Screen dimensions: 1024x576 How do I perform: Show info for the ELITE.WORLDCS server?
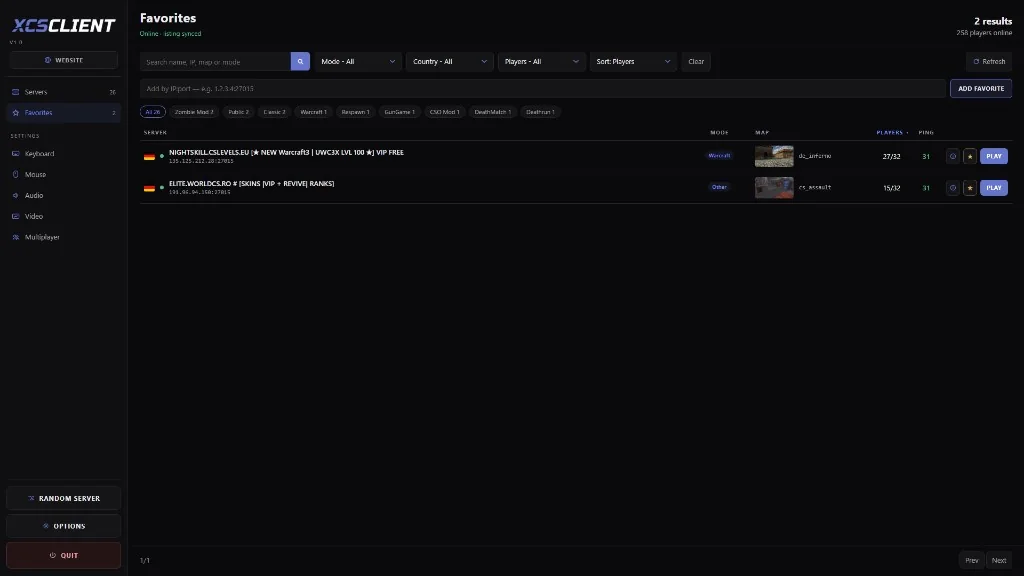pyautogui.click(x=953, y=187)
